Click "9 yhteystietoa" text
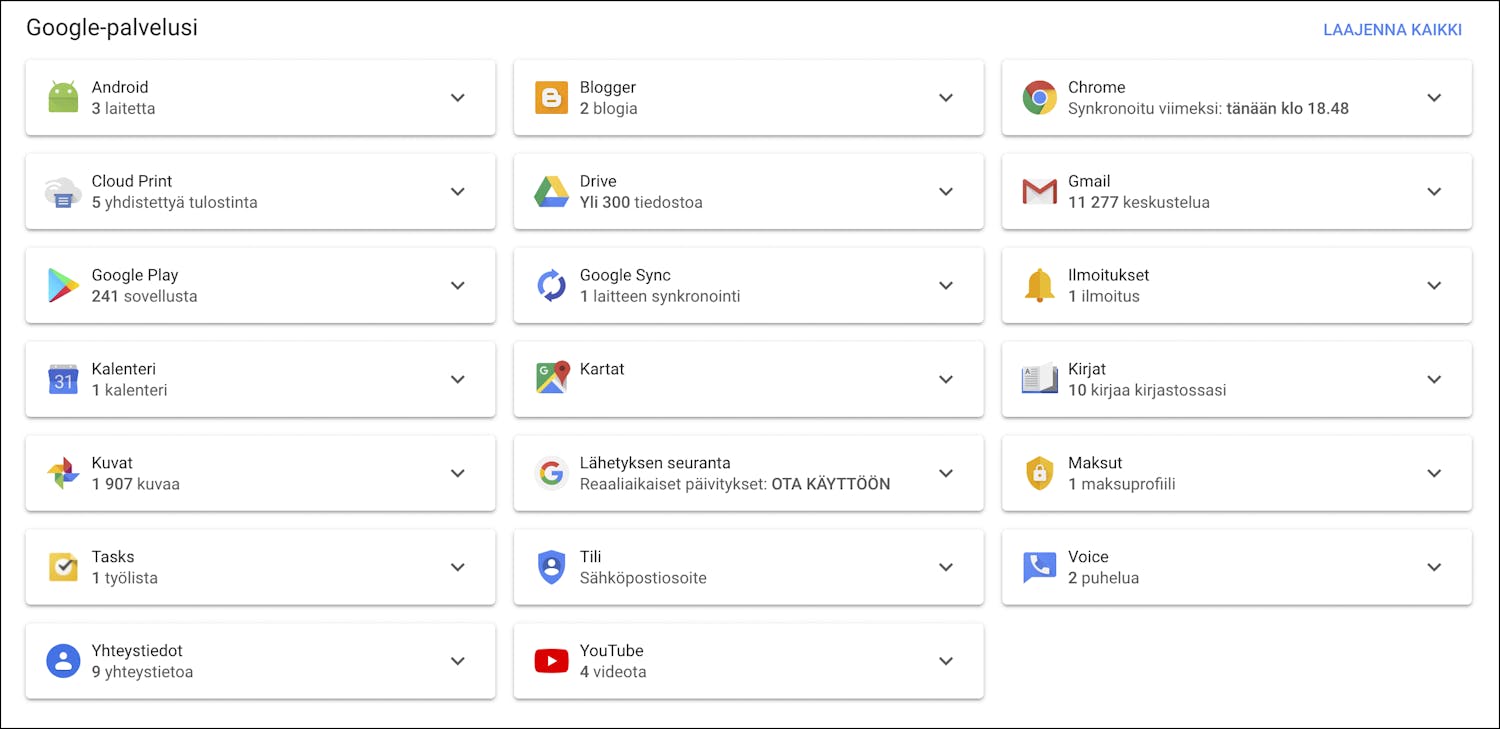Image resolution: width=1500 pixels, height=729 pixels. coord(142,672)
